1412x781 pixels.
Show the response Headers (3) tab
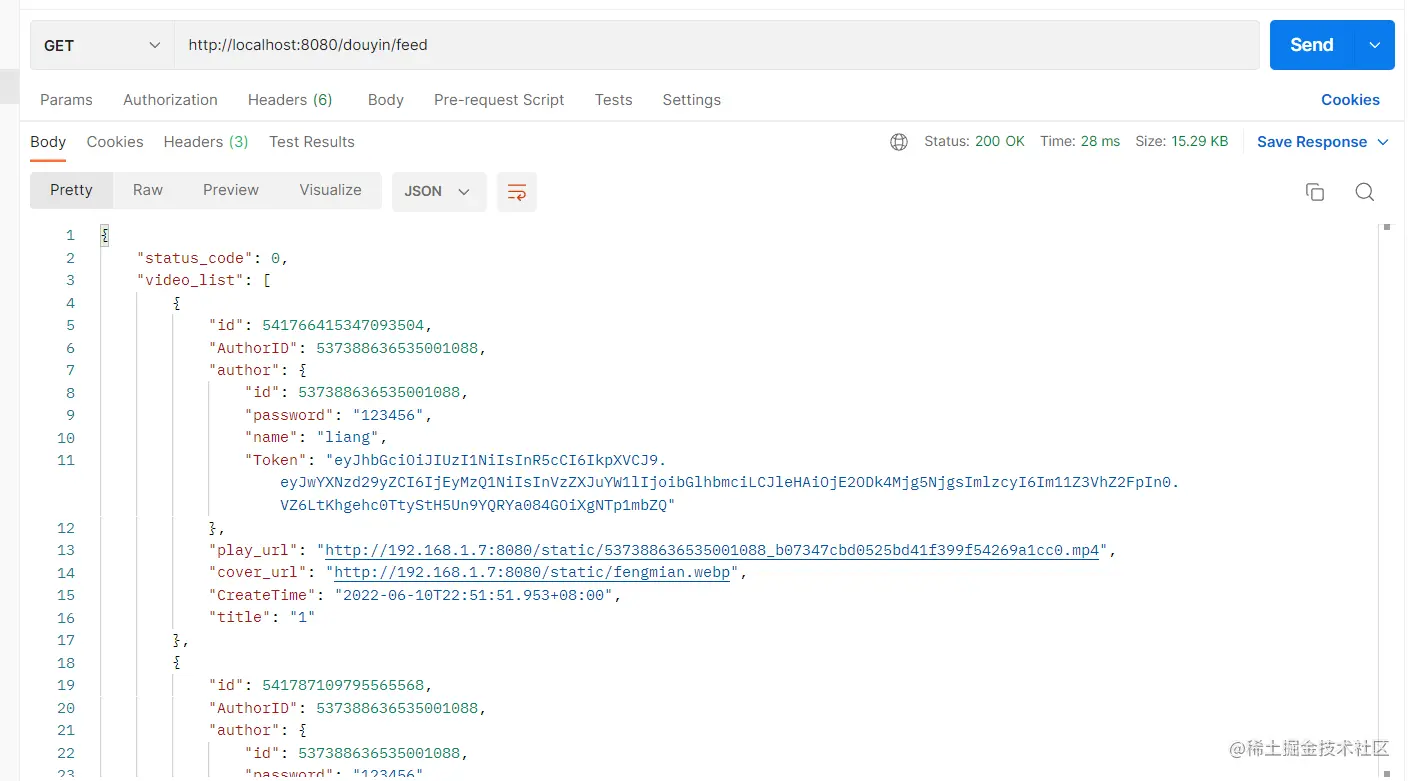[x=206, y=142]
